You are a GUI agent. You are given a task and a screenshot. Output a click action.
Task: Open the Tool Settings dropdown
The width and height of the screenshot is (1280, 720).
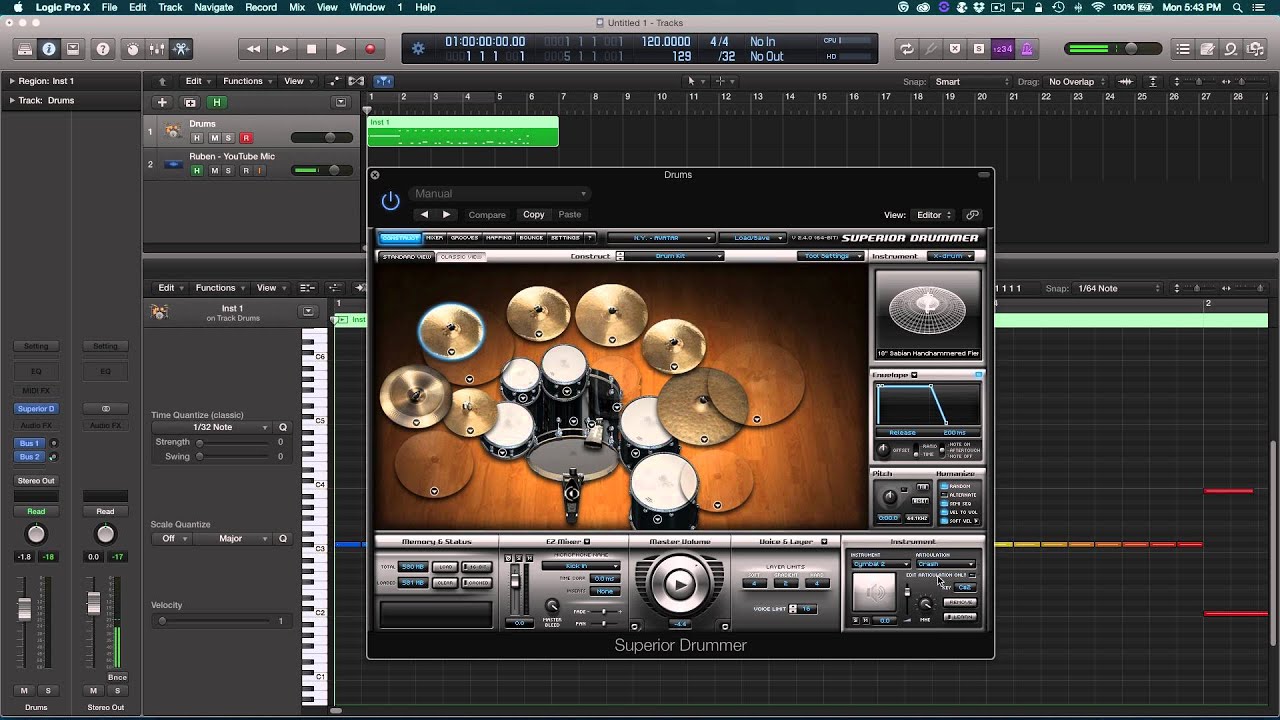click(831, 256)
